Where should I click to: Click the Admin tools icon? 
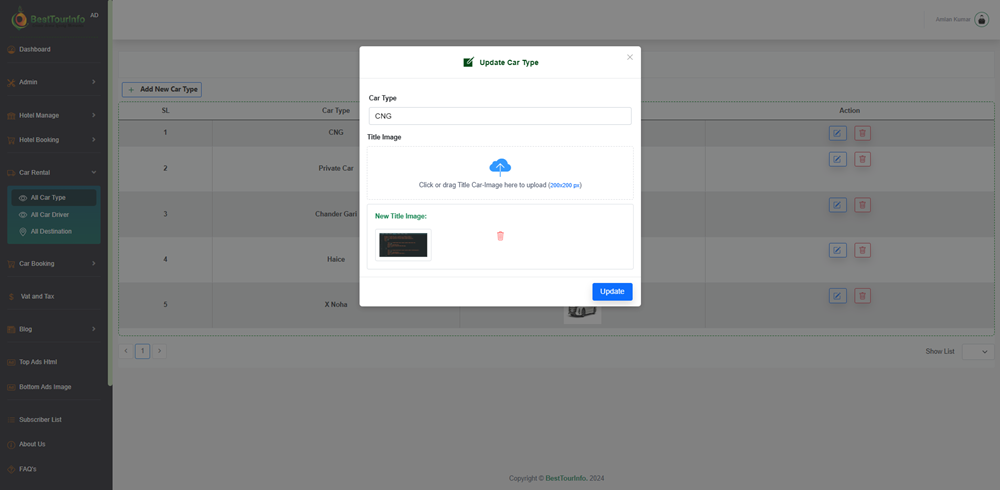click(11, 82)
